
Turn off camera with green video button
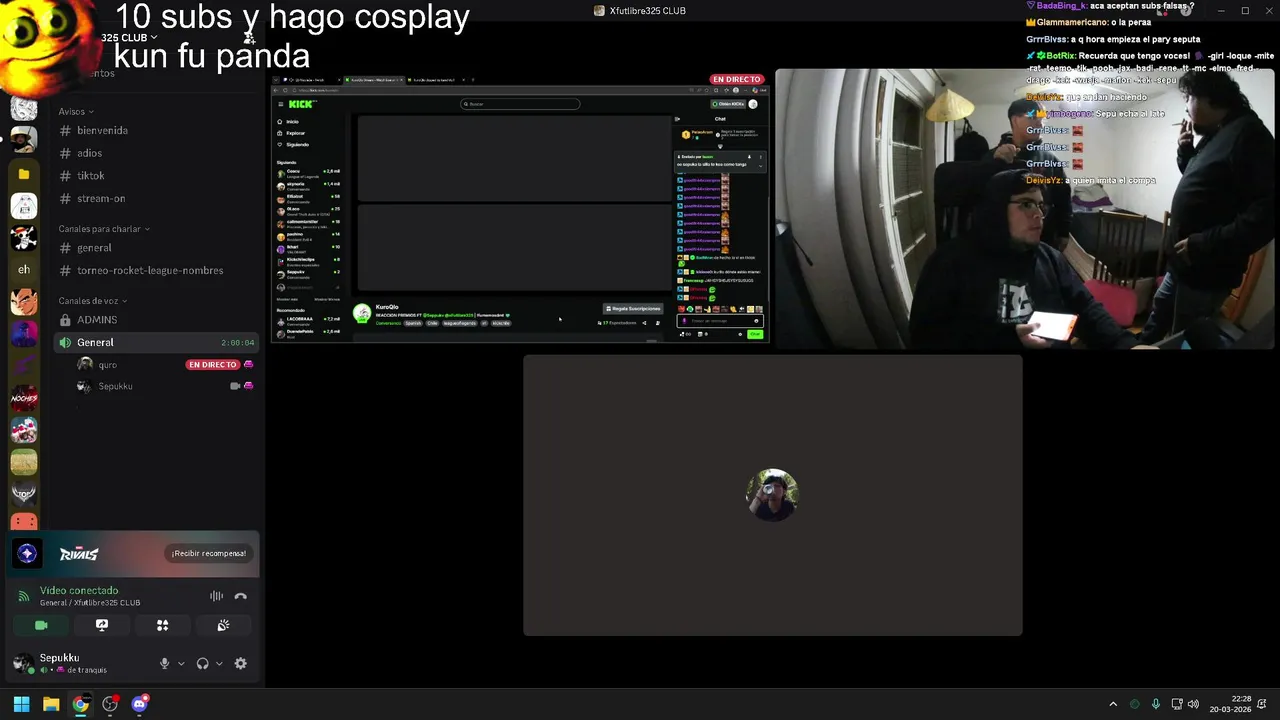(x=41, y=625)
